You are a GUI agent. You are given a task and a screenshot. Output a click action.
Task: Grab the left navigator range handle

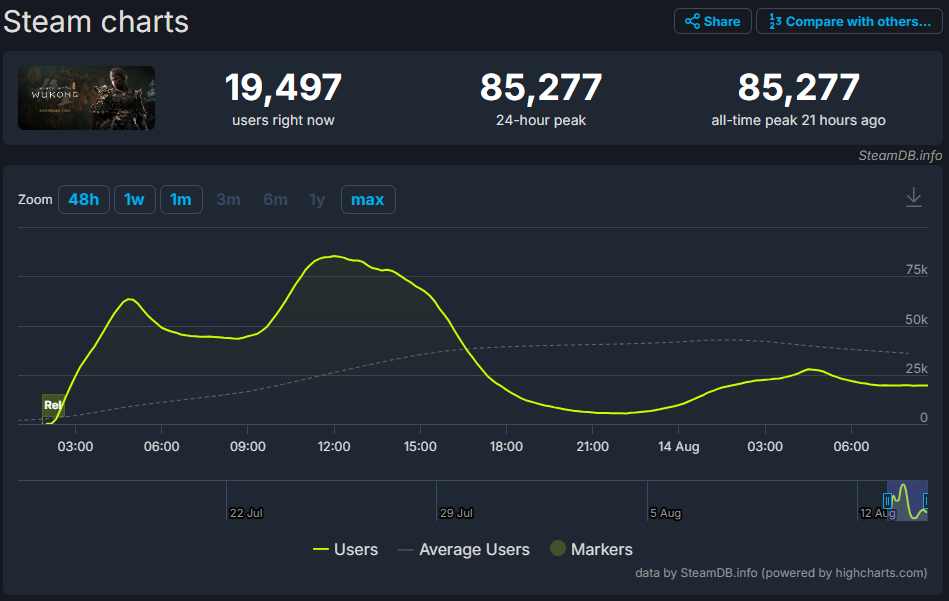coord(887,501)
